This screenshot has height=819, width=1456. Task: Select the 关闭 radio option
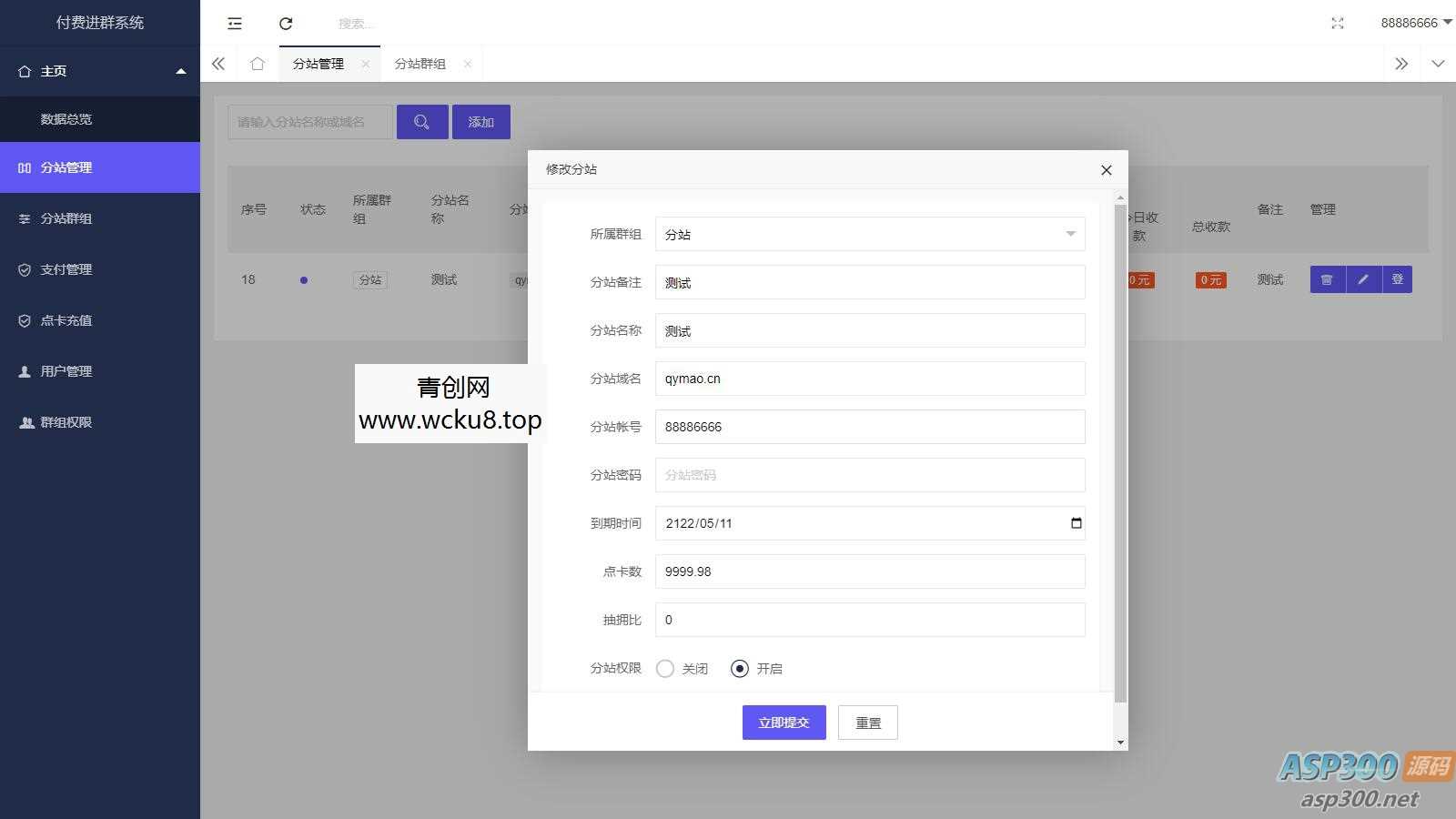point(665,669)
